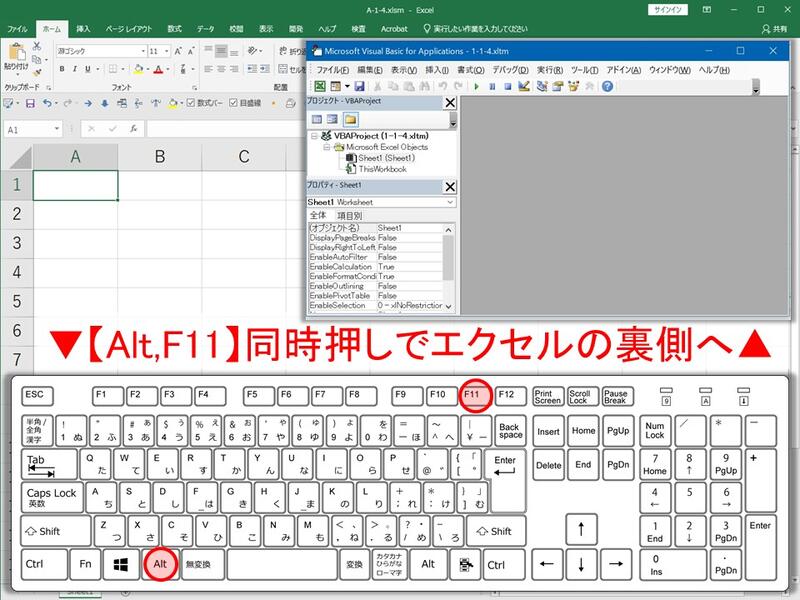Open the font color dropdown arrow
800x600 pixels.
tap(167, 69)
